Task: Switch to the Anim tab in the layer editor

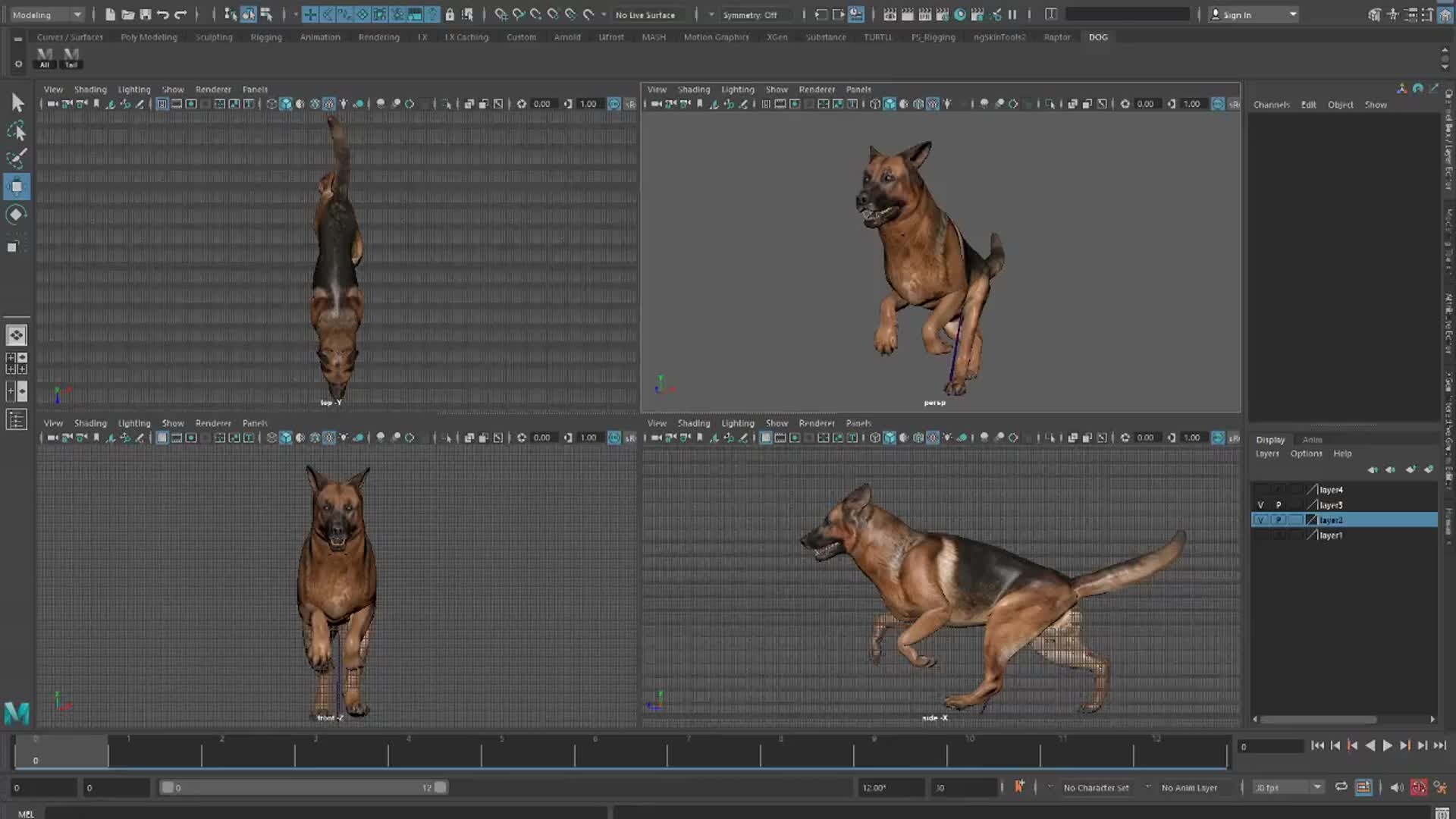Action: 1311,439
